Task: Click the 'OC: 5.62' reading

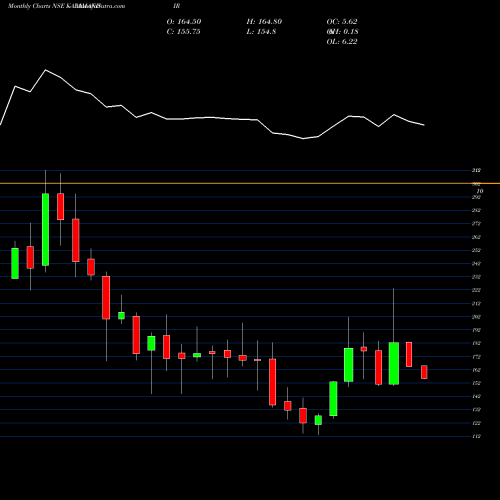Action: 342,22
